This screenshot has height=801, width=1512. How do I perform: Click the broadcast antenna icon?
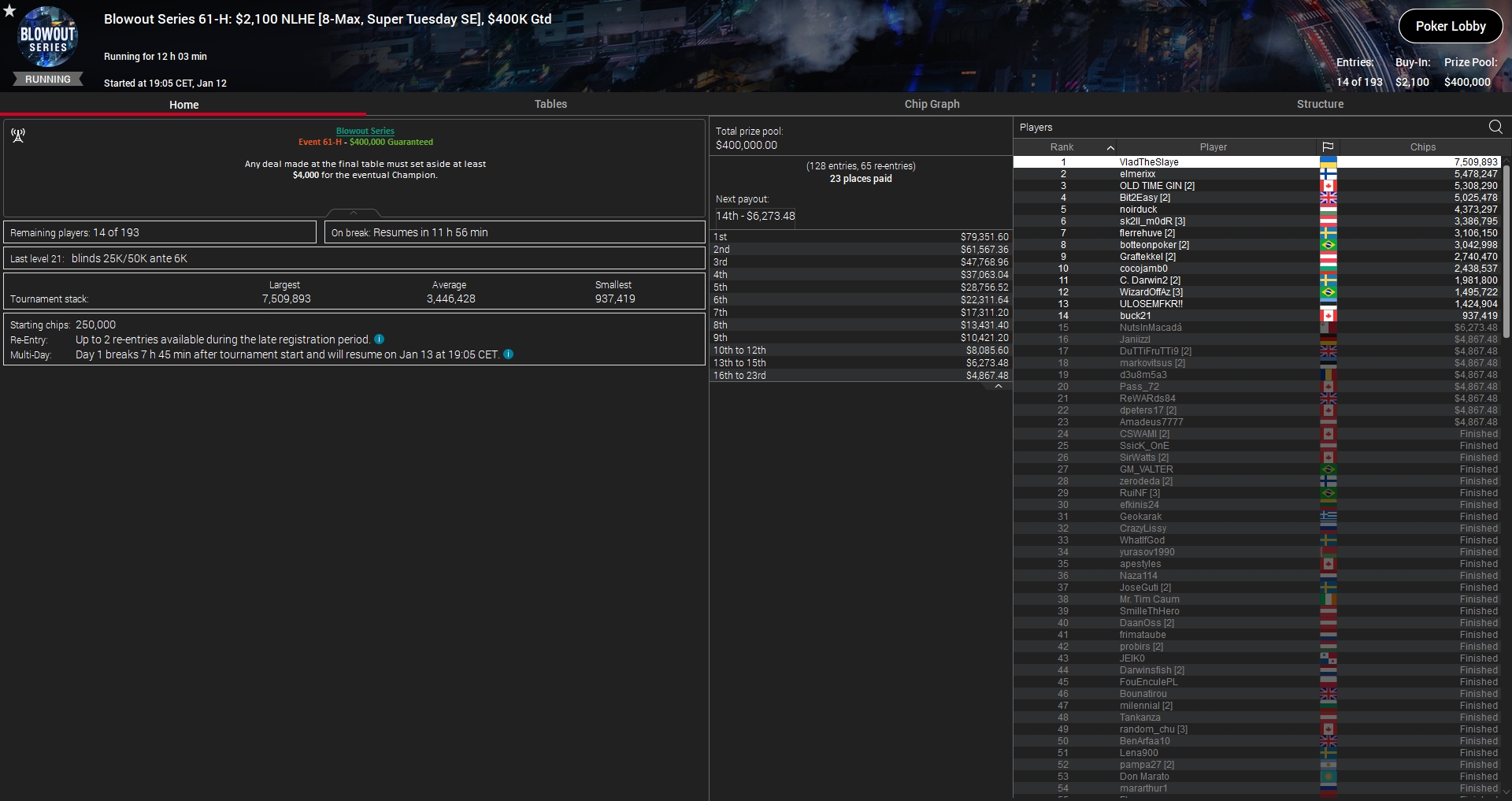tap(18, 135)
